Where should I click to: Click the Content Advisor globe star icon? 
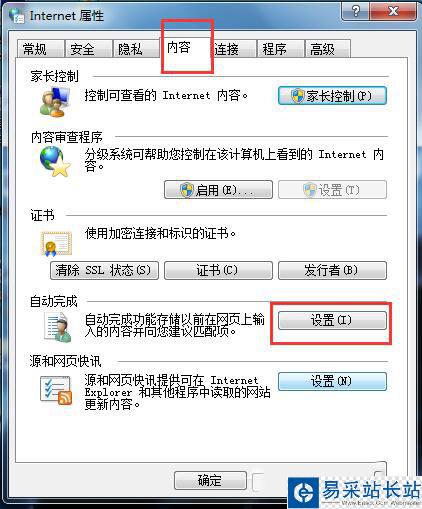tap(55, 161)
